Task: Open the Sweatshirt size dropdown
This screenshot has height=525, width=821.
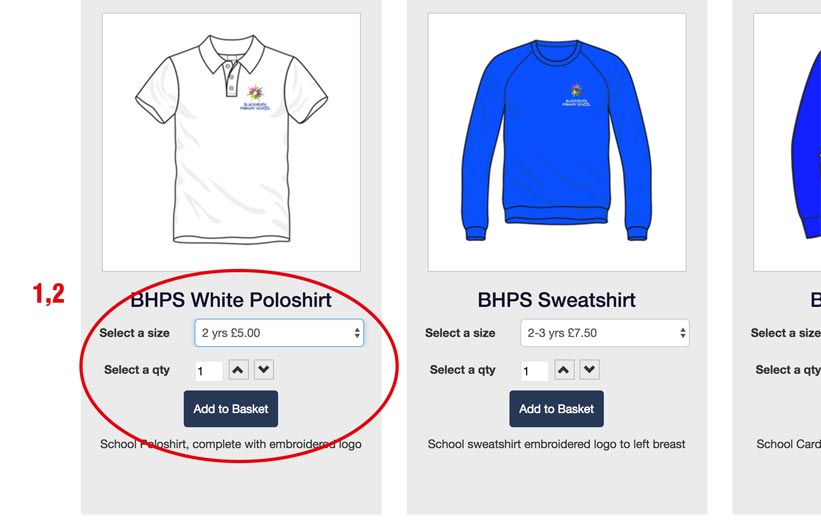Action: 605,333
